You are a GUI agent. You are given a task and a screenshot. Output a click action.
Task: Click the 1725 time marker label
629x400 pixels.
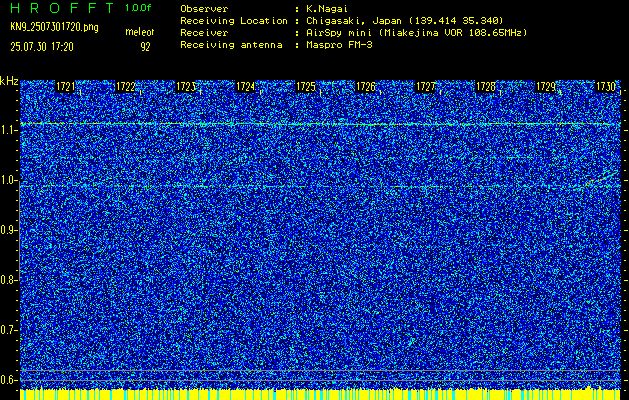pos(306,87)
